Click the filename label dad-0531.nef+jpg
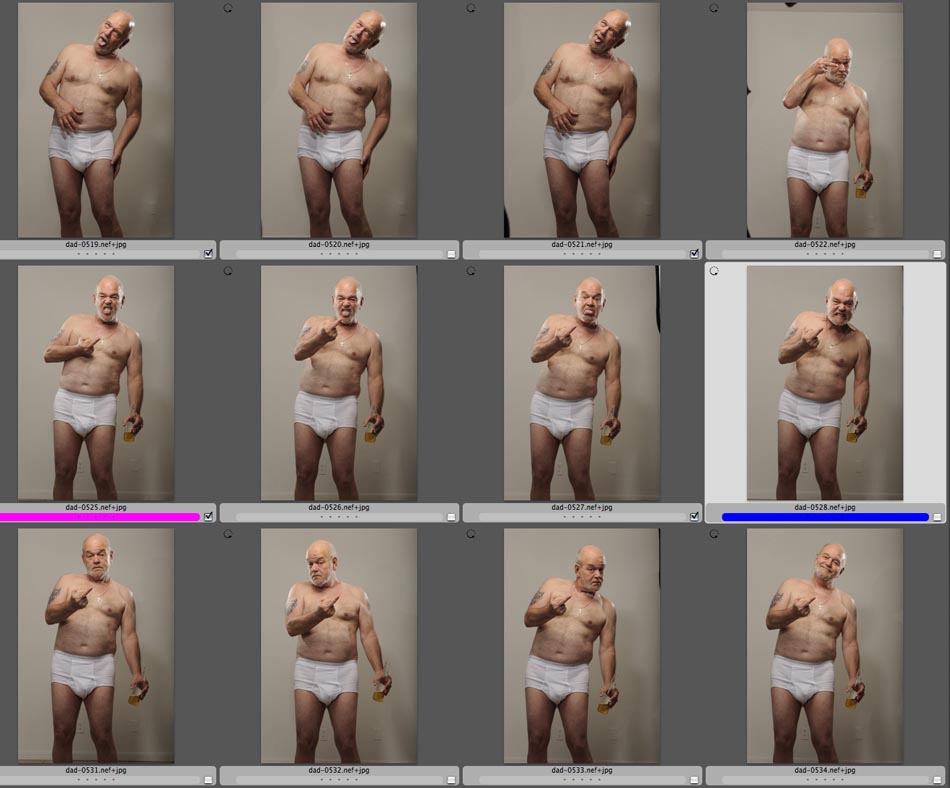This screenshot has height=788, width=950. (96, 770)
